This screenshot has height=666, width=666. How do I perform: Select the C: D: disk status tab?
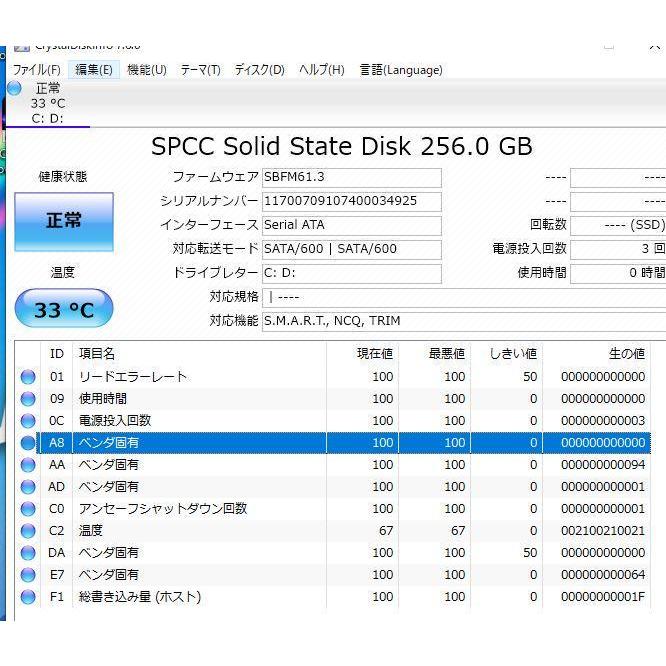click(48, 104)
